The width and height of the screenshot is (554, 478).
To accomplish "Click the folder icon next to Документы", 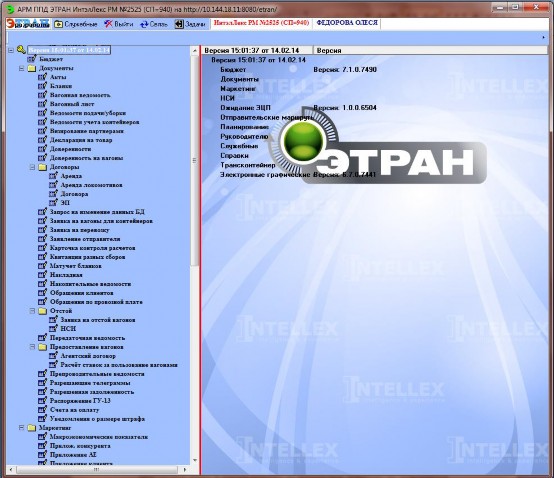I will coord(32,68).
